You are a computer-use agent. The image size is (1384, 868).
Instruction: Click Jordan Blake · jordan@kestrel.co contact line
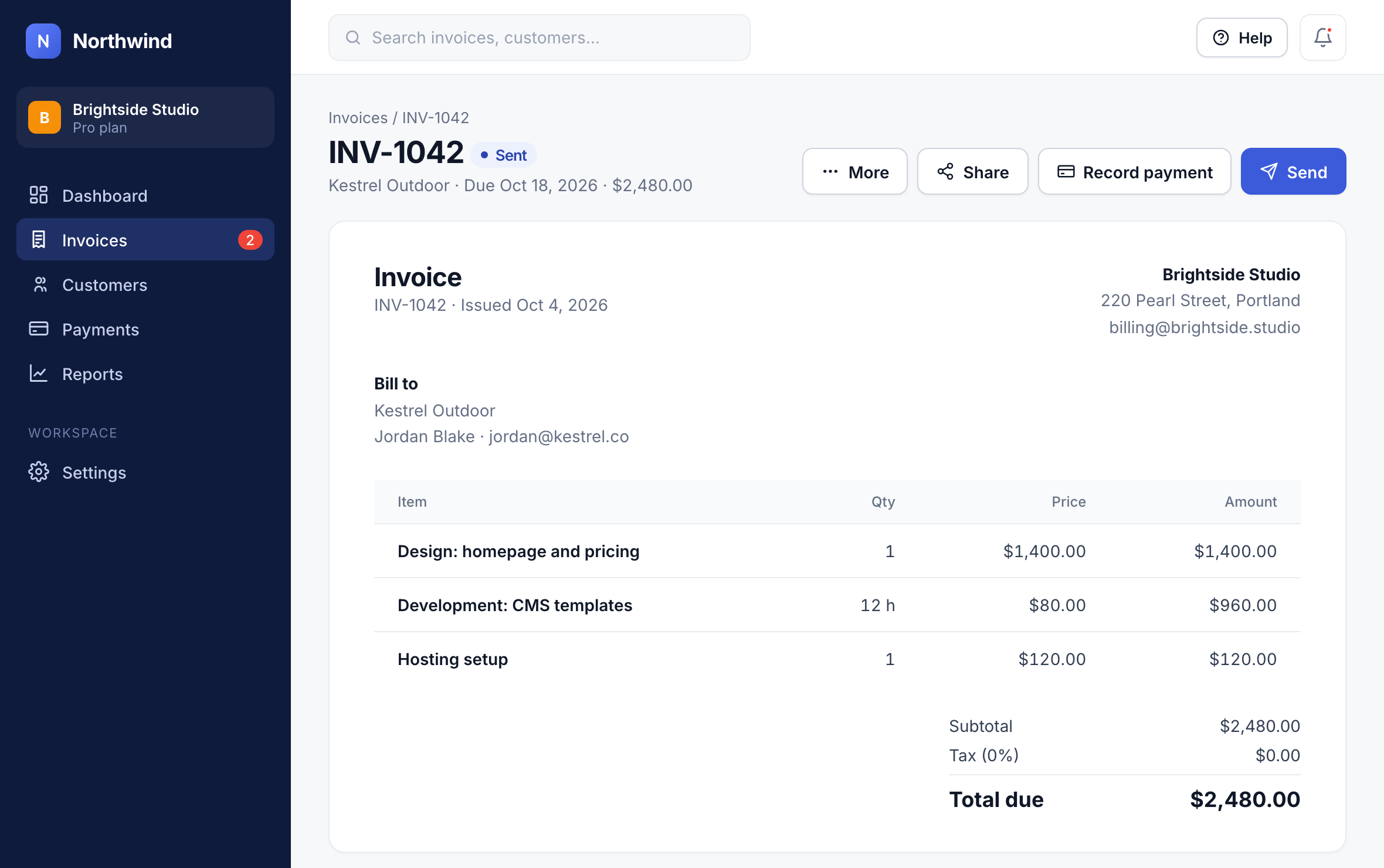(501, 436)
